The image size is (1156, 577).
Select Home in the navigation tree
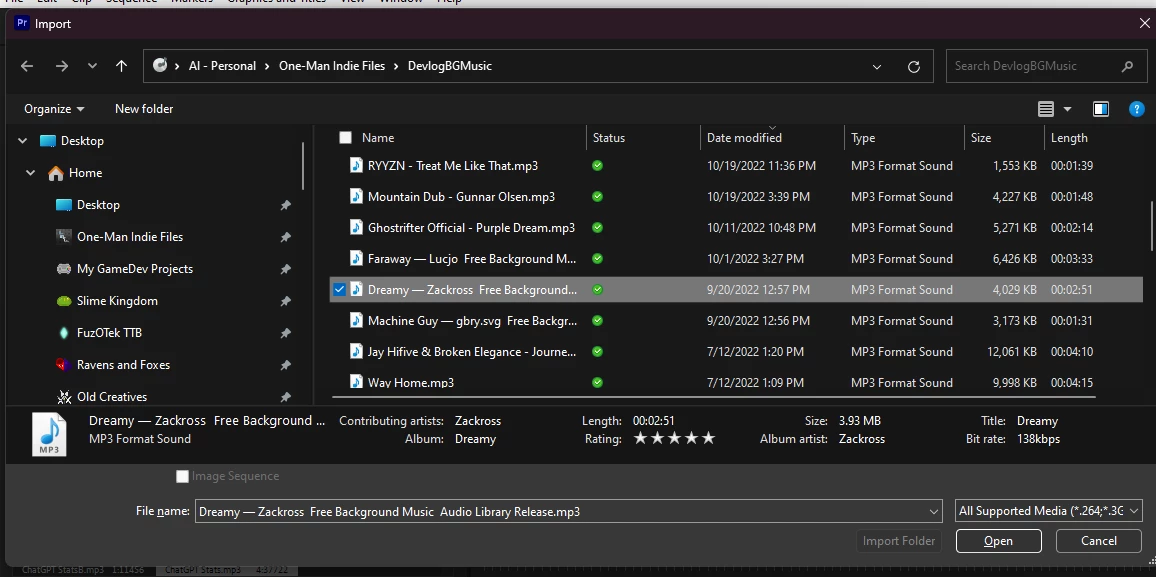tap(86, 173)
